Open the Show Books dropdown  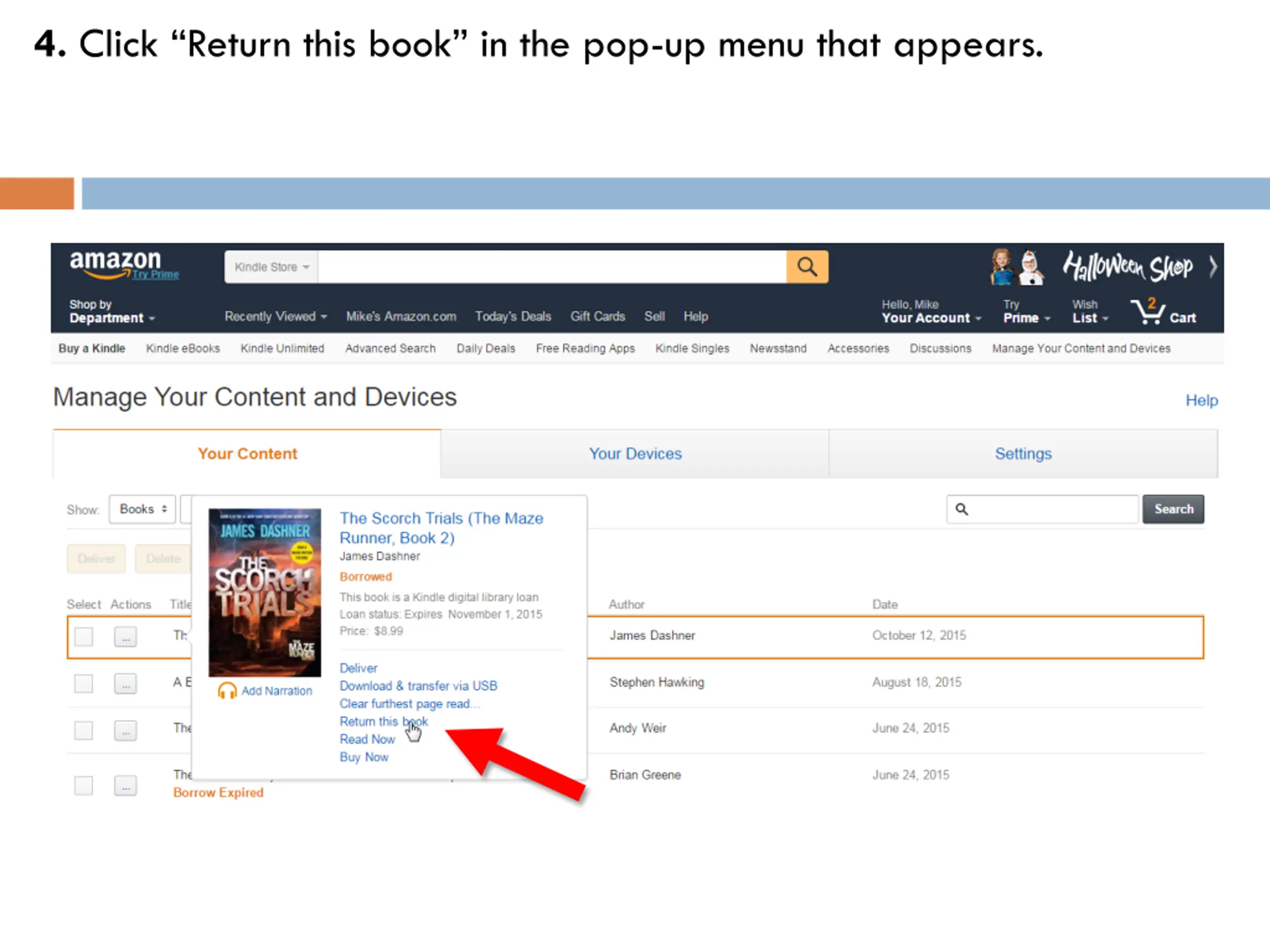[142, 509]
